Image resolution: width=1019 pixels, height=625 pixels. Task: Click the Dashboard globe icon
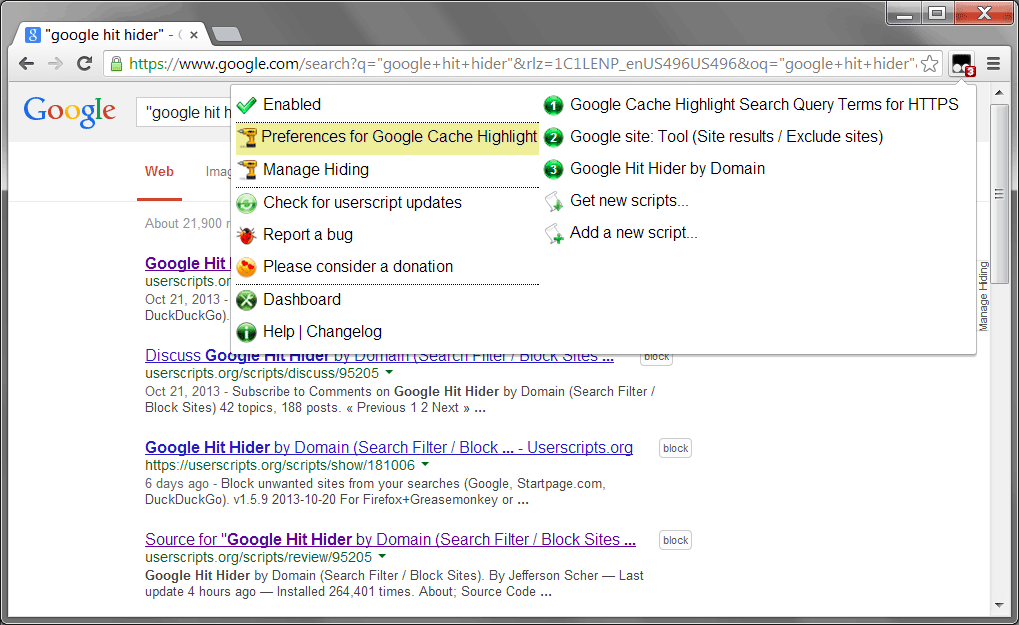[246, 299]
